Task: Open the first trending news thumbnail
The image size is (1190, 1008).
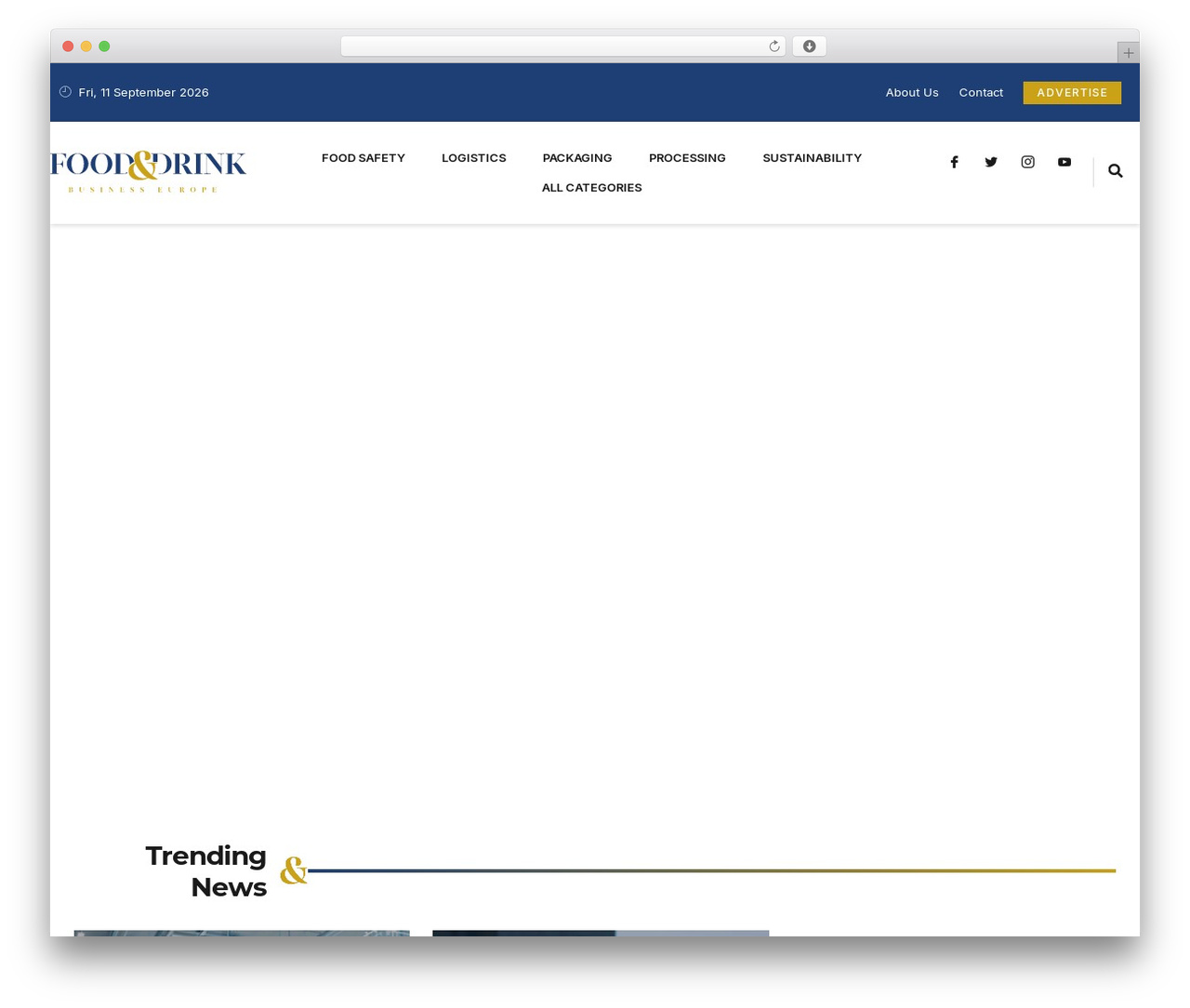Action: click(242, 933)
